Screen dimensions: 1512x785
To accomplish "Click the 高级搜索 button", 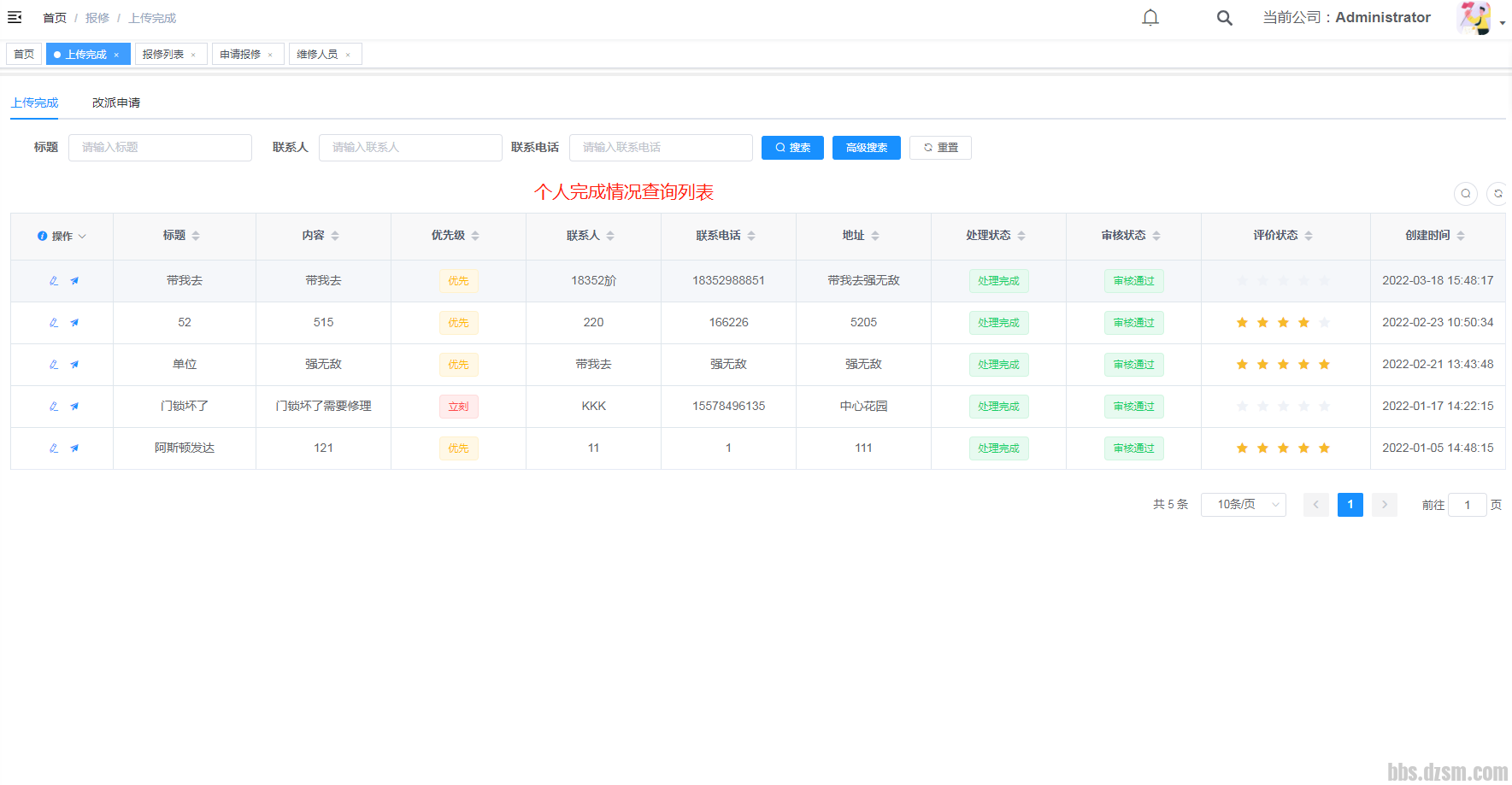I will pos(866,148).
